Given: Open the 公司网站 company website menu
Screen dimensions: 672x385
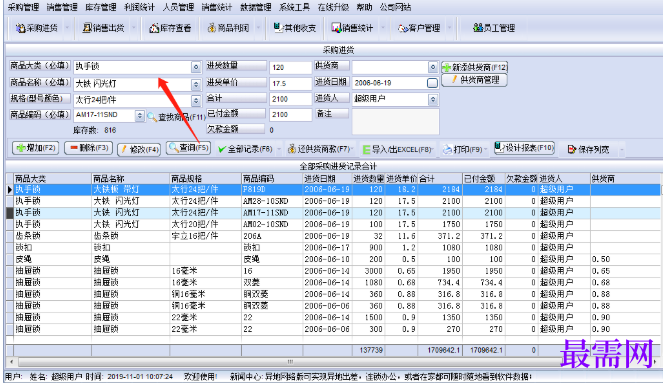Looking at the screenshot, I should point(395,7).
